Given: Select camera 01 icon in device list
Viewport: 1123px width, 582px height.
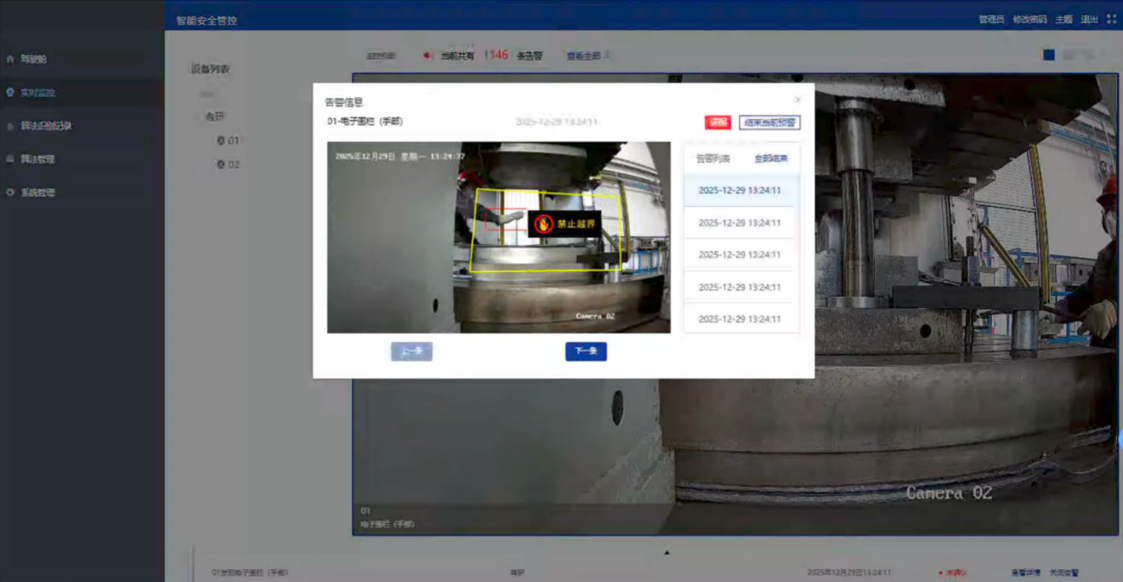Looking at the screenshot, I should pos(221,141).
